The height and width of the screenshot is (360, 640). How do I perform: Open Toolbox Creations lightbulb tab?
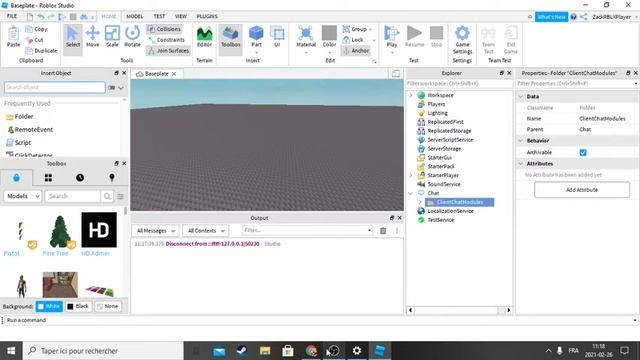click(112, 178)
